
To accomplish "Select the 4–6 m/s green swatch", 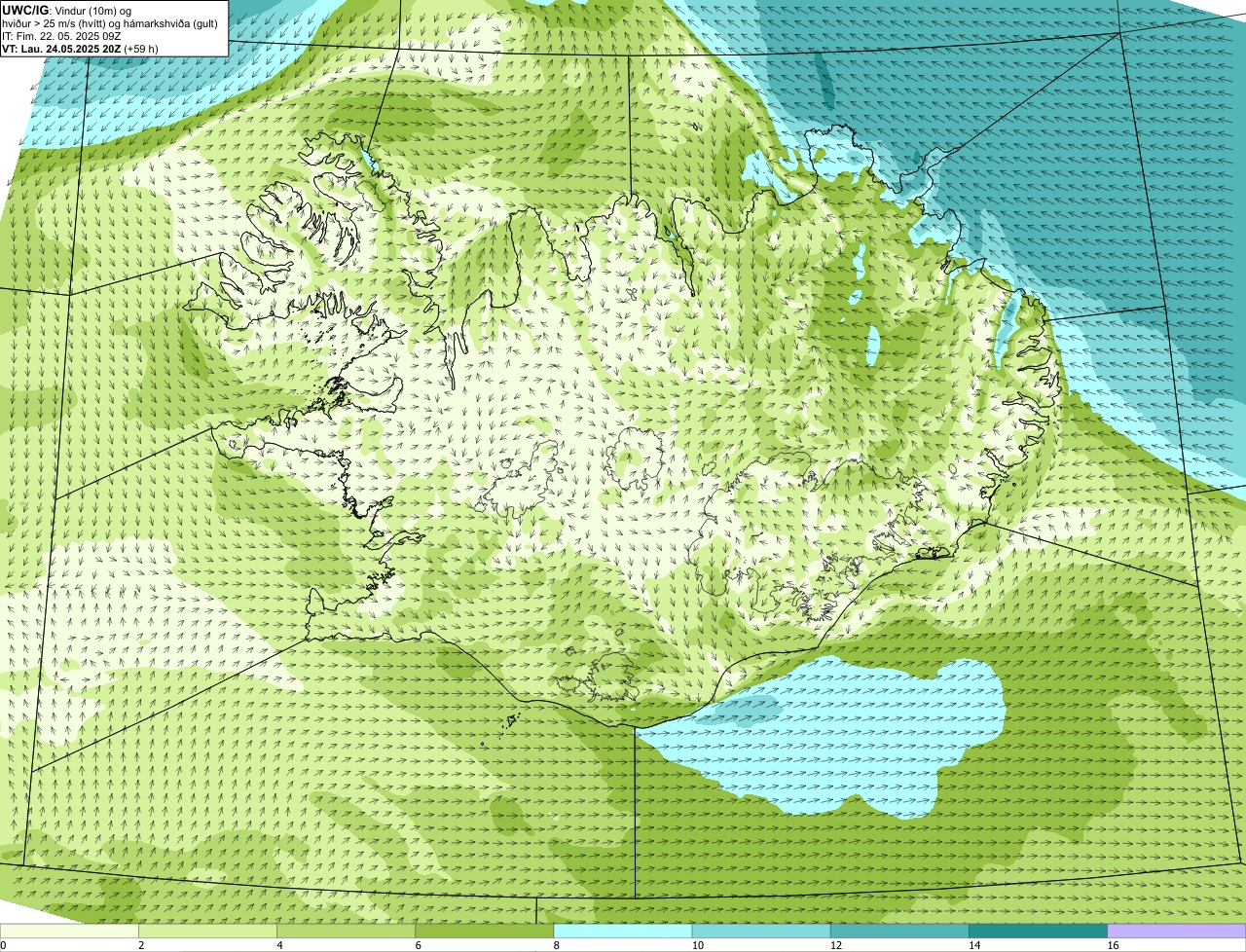I will click(x=348, y=931).
